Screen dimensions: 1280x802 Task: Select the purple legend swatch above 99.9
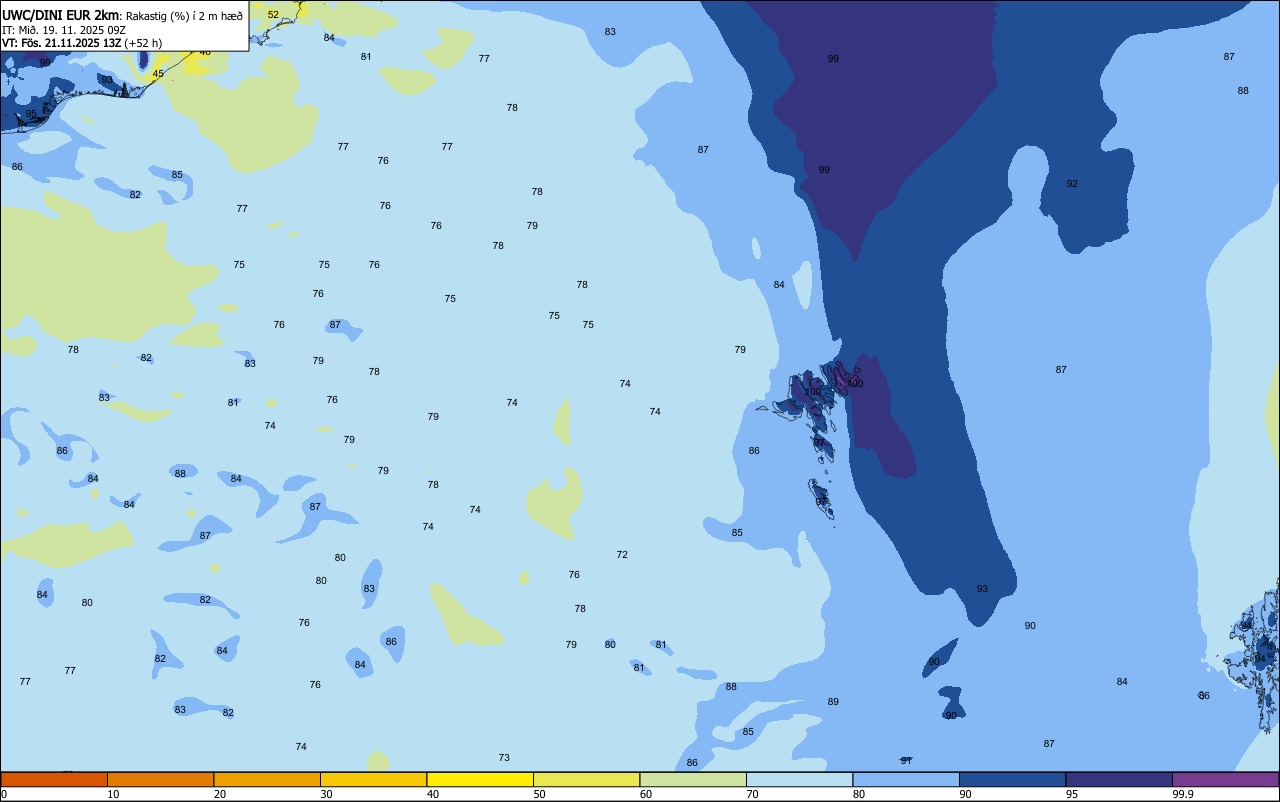1225,779
